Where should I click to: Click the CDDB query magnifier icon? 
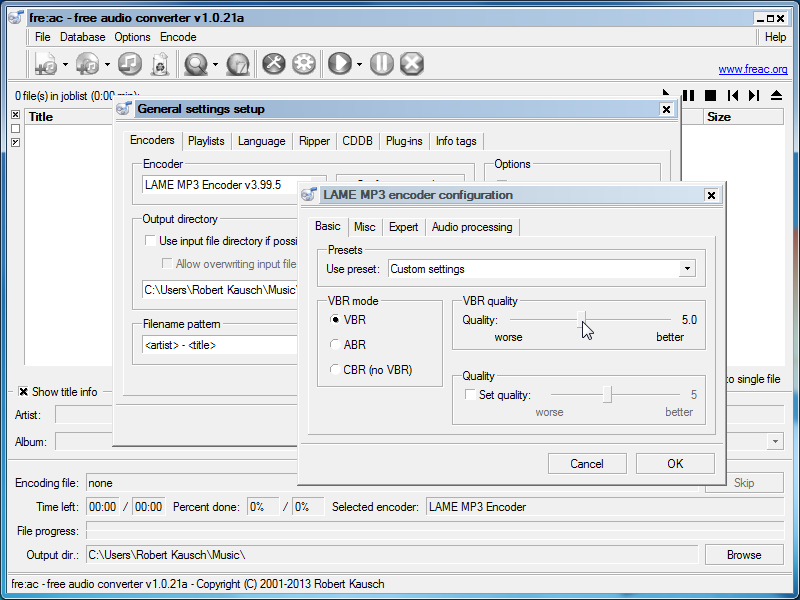pos(196,64)
